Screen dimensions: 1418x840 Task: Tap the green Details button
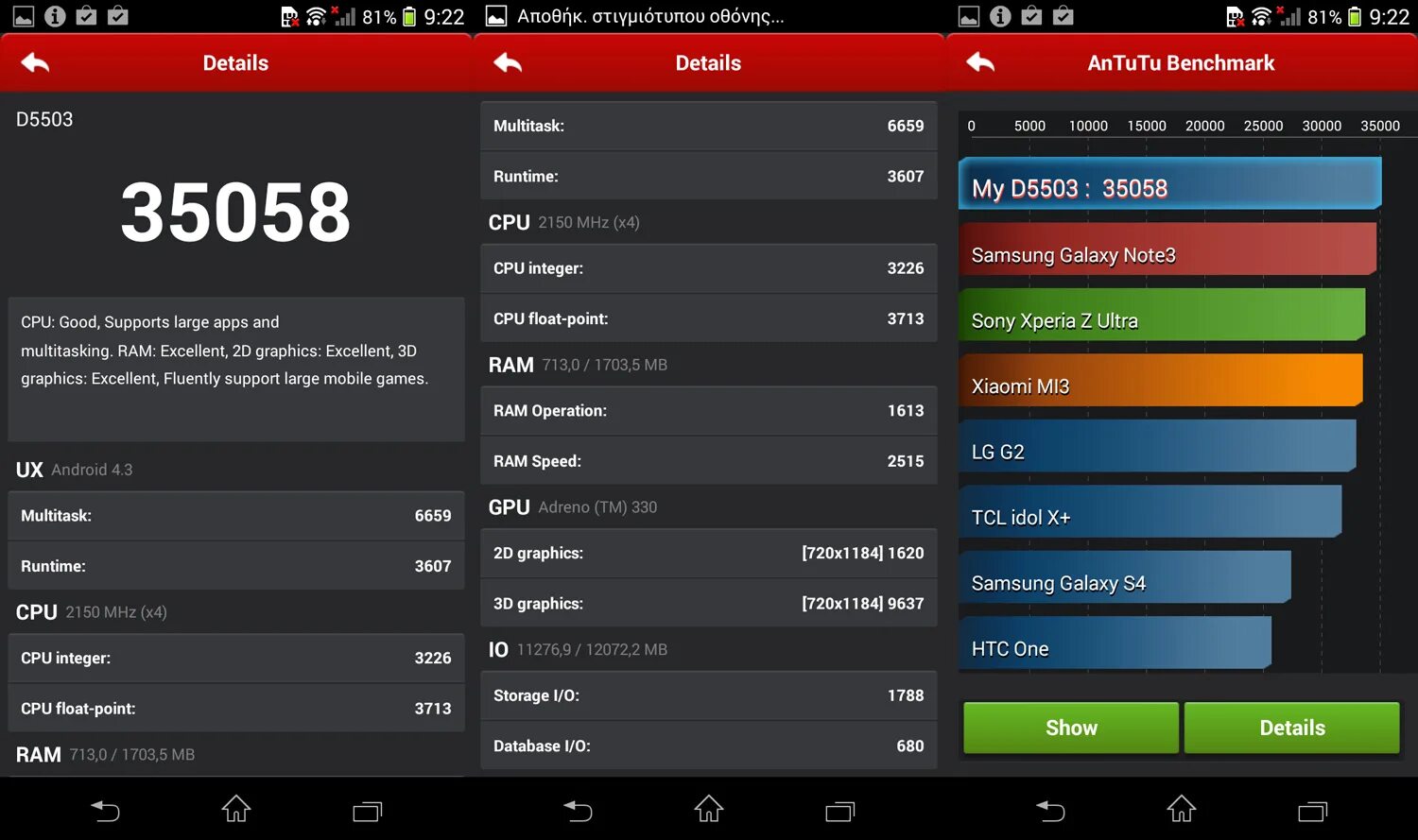(1292, 728)
